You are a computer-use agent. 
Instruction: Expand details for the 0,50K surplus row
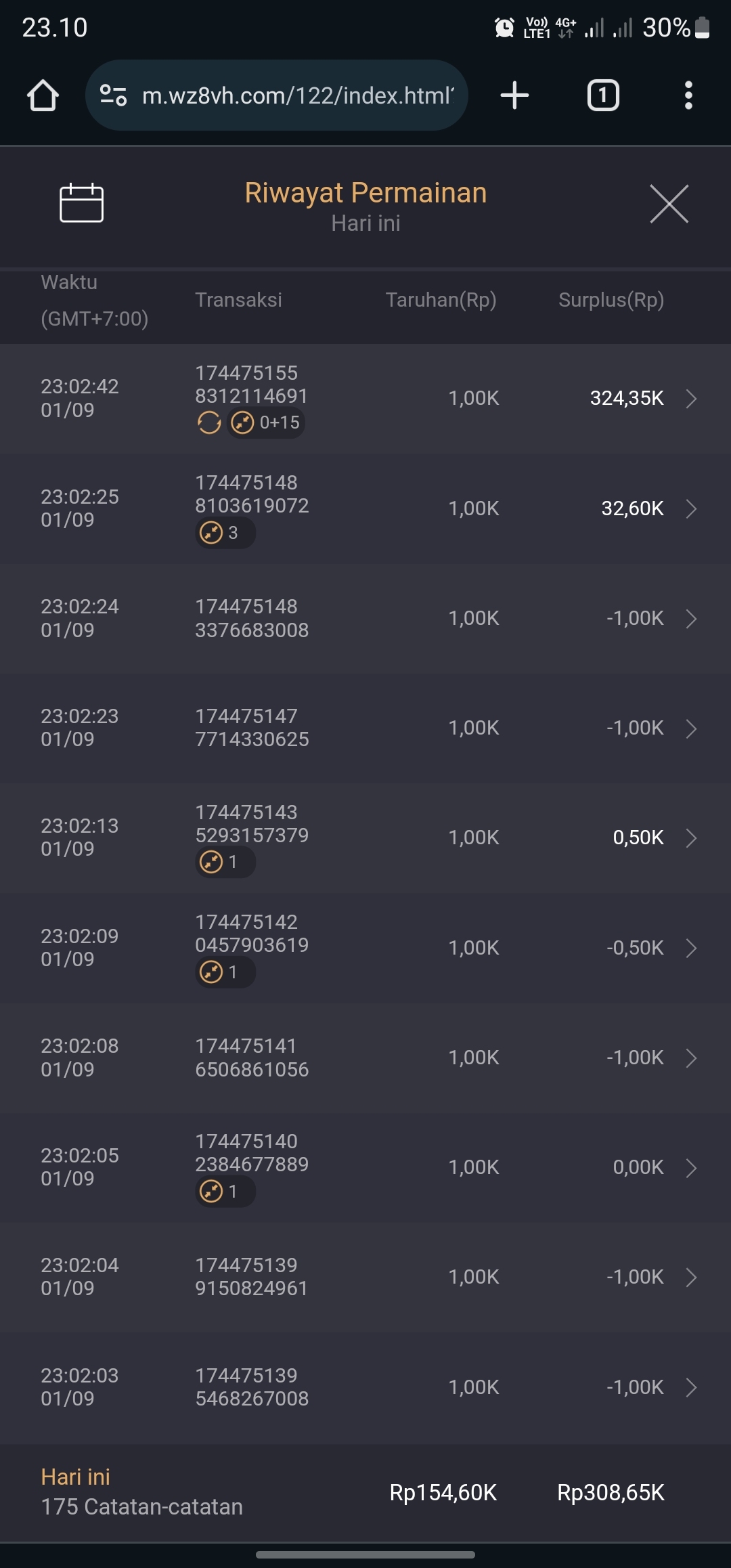(690, 837)
